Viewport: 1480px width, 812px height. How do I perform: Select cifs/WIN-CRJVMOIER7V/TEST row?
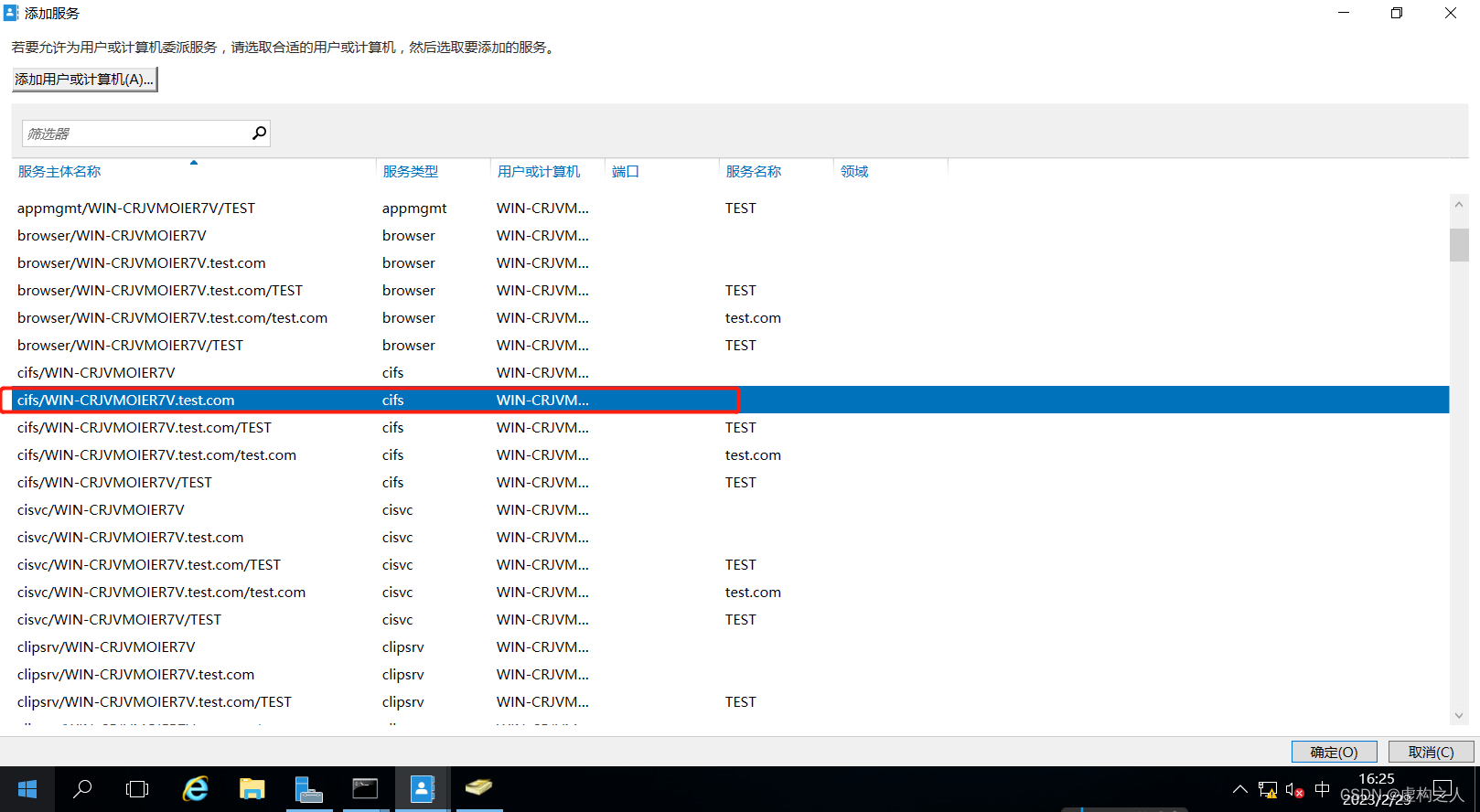(730, 482)
